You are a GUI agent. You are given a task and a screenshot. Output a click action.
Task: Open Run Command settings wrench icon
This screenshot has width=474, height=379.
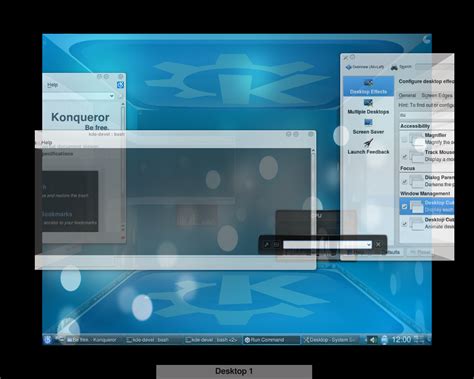pyautogui.click(x=267, y=245)
